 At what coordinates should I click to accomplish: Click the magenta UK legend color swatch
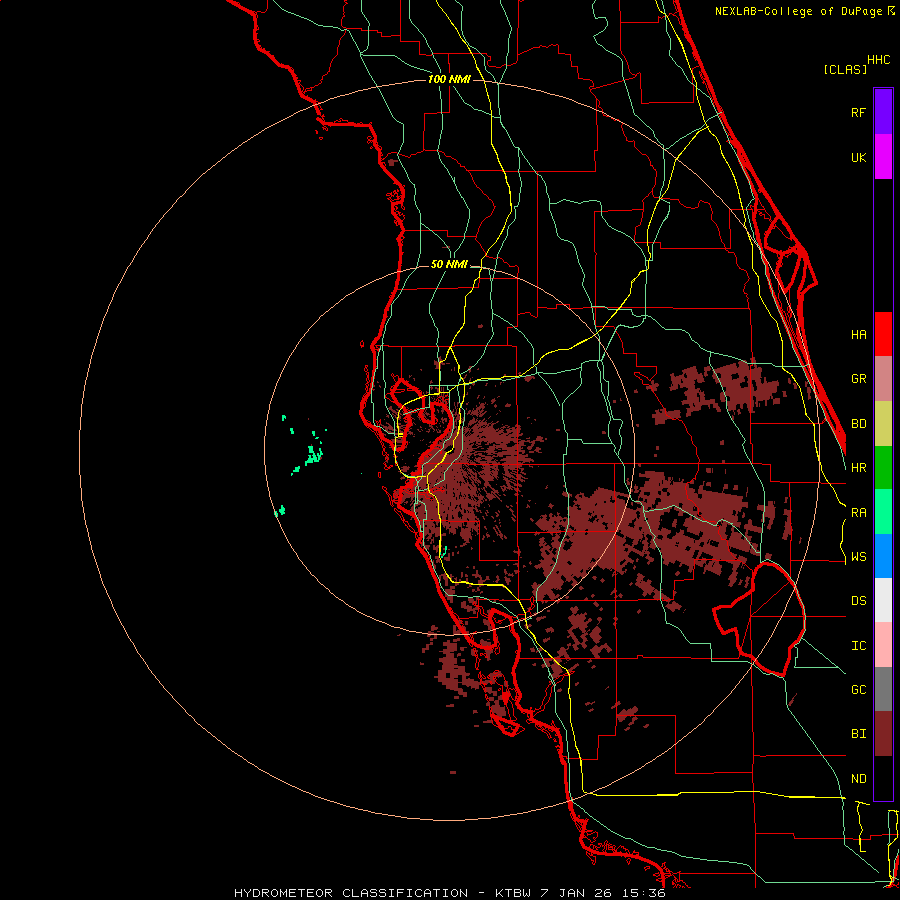[x=883, y=157]
